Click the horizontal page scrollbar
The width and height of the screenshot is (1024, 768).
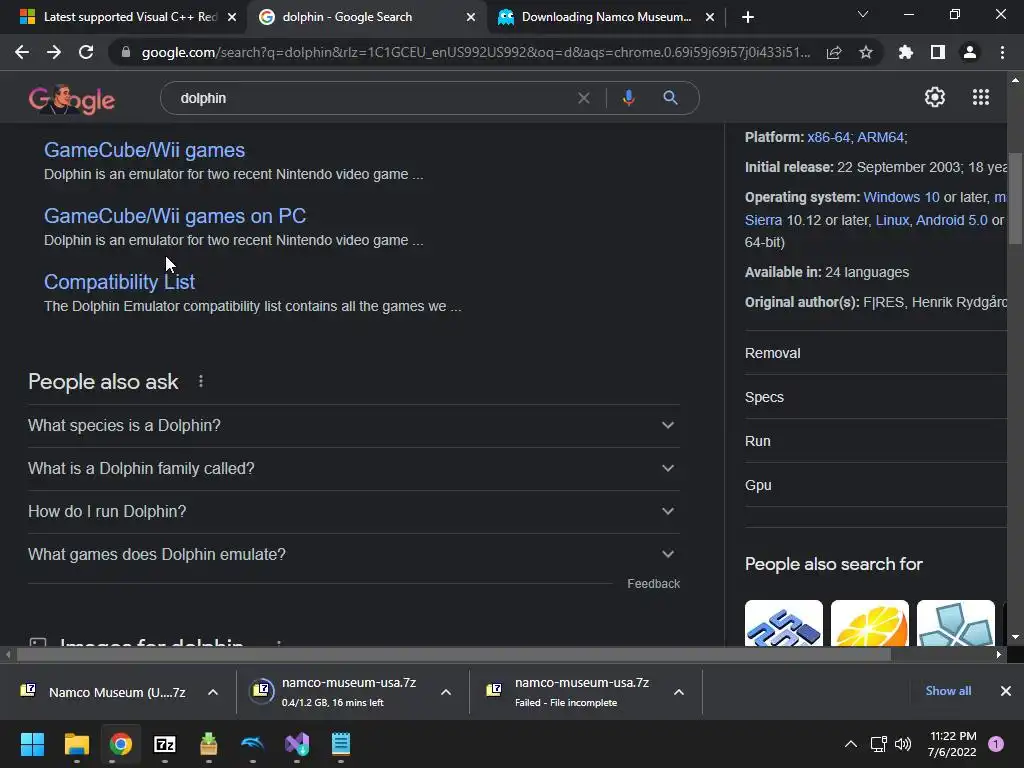point(453,654)
